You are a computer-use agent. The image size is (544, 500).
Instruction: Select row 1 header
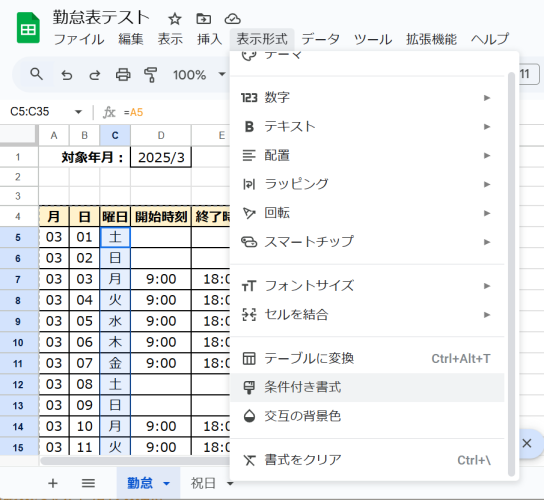pos(18,157)
